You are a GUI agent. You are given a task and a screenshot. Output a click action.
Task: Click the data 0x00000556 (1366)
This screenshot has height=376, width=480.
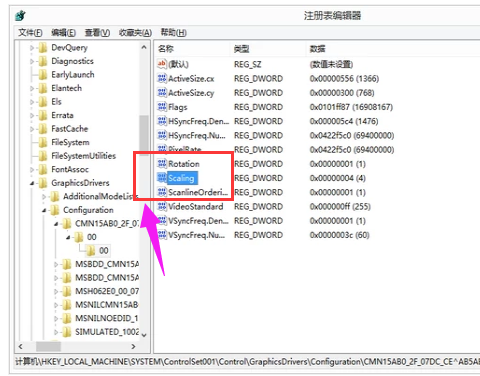(x=344, y=79)
